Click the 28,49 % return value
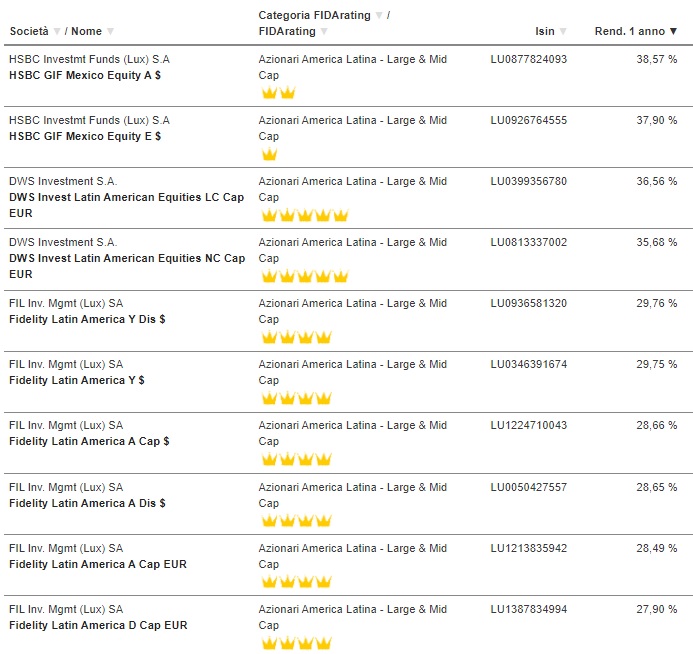Image resolution: width=693 pixels, height=654 pixels. coord(656,548)
